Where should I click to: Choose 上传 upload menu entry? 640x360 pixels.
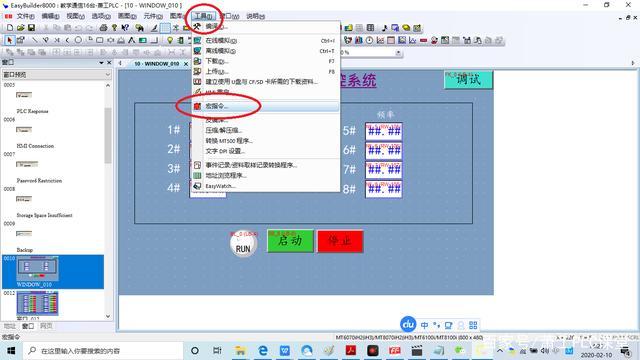tap(265, 71)
